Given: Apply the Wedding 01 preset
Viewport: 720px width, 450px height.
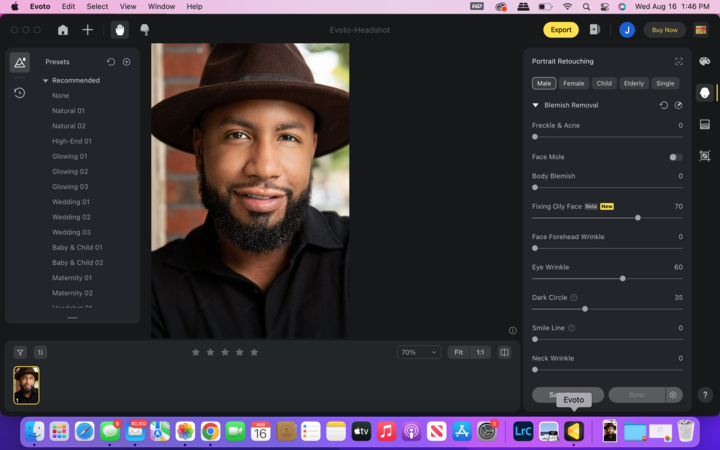Looking at the screenshot, I should [71, 202].
